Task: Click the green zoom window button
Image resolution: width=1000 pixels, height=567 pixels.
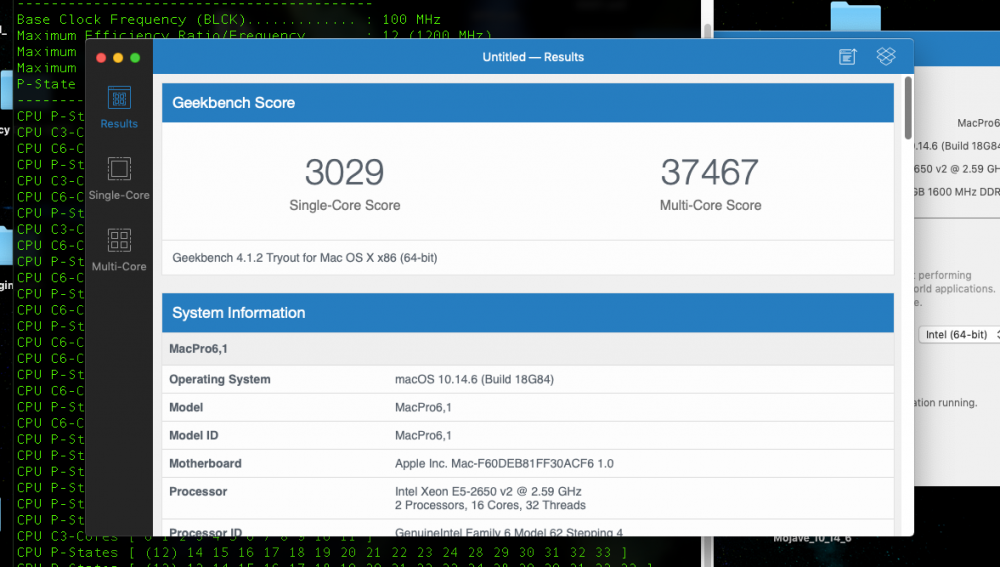Action: coord(135,57)
